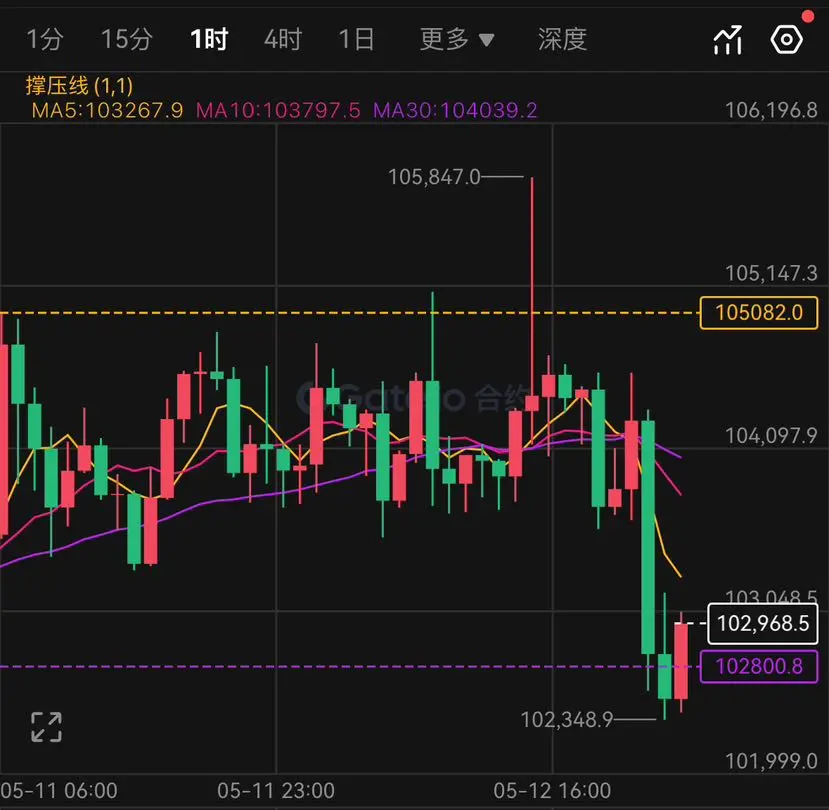Switch to the 15分 interval
The width and height of the screenshot is (829, 810).
point(127,40)
